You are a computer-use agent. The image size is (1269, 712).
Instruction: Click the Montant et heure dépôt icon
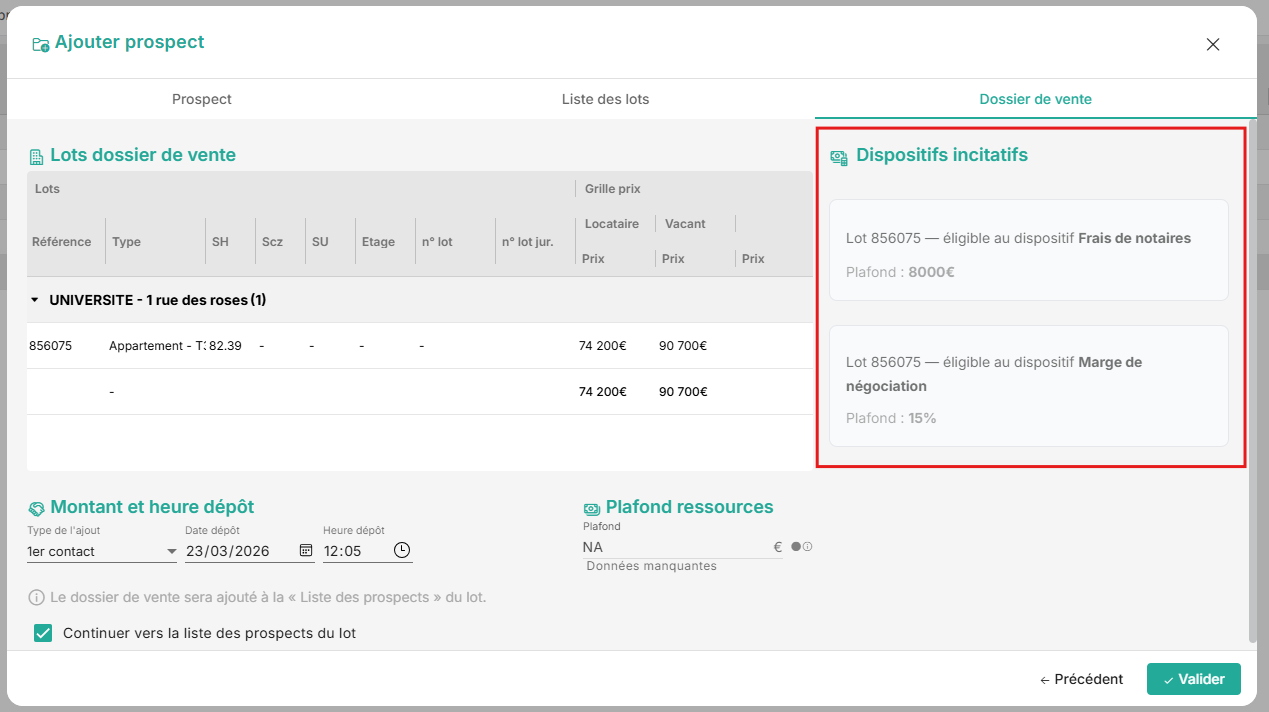[37, 508]
